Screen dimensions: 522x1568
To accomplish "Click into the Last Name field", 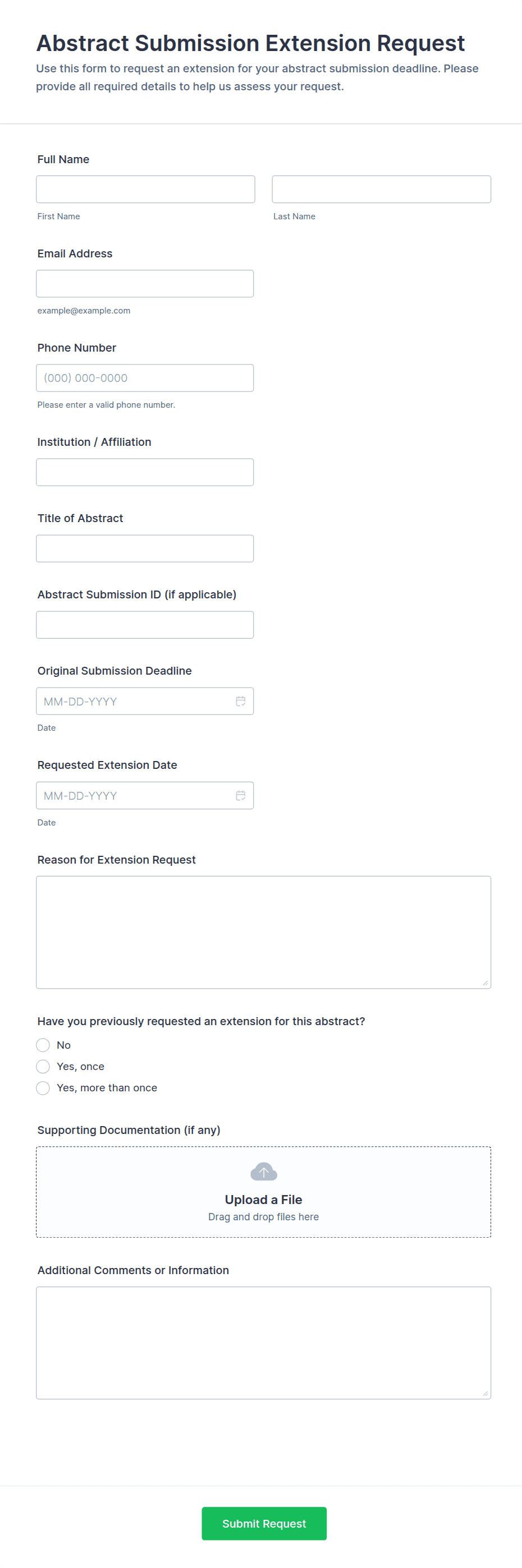I will [x=381, y=190].
